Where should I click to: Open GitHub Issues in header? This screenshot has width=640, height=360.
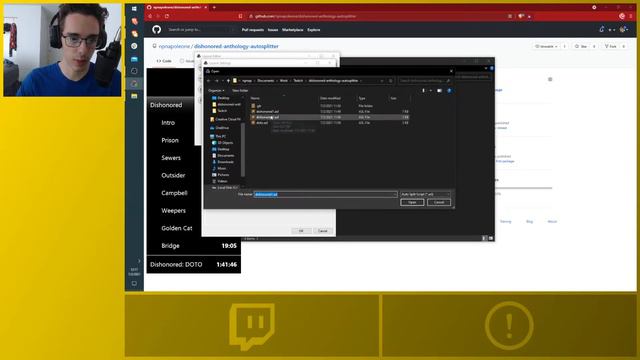click(x=273, y=30)
